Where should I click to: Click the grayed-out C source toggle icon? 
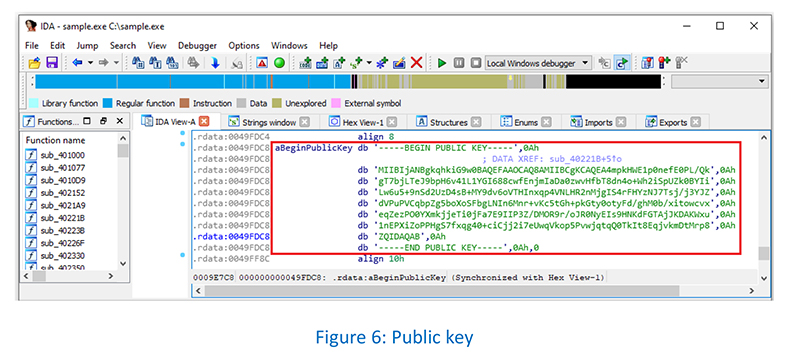pyautogui.click(x=604, y=63)
